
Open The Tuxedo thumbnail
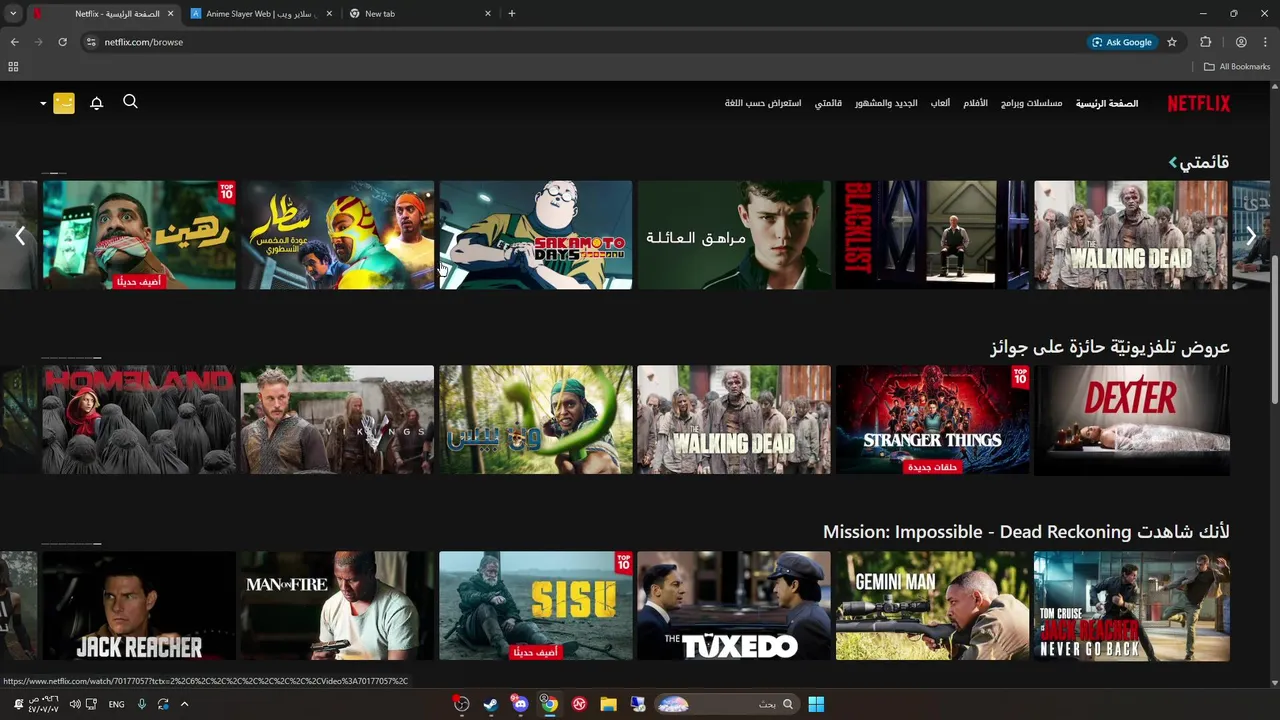[x=734, y=606]
